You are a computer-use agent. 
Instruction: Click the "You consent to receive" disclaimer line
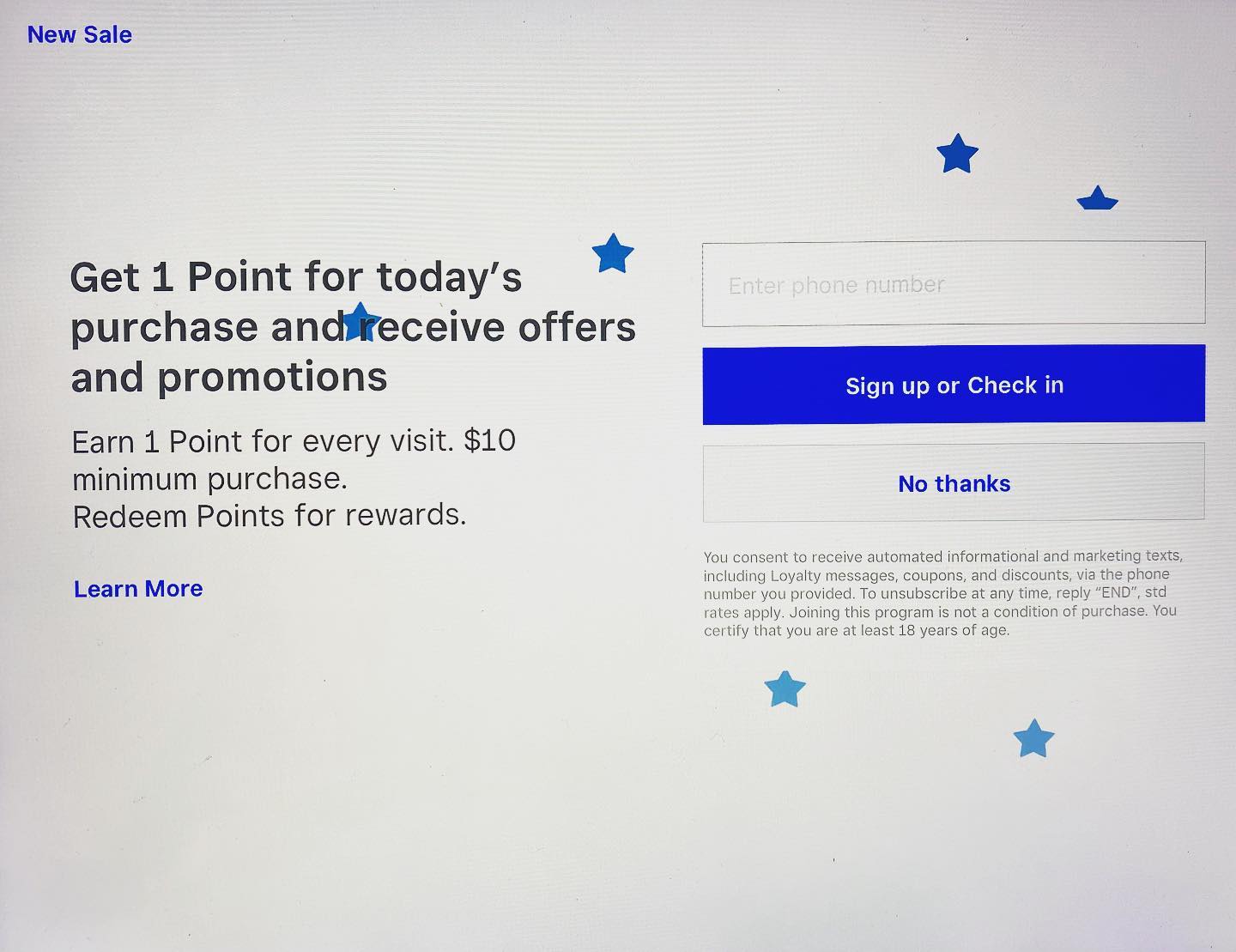pyautogui.click(x=942, y=556)
